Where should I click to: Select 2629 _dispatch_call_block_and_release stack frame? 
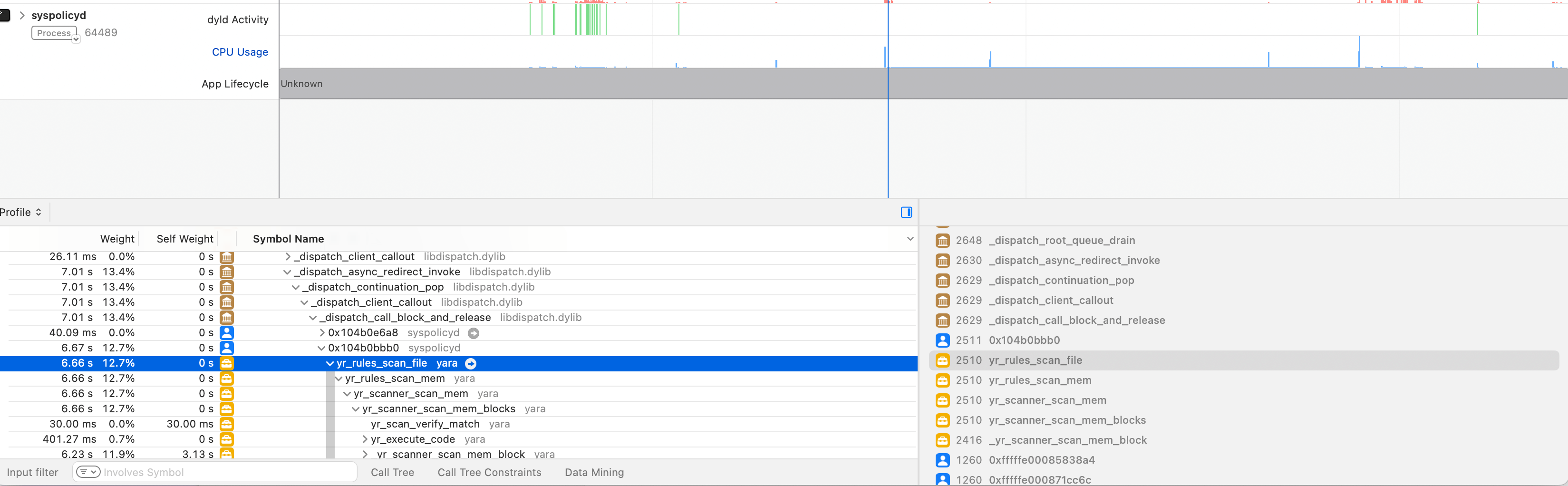point(1244,321)
